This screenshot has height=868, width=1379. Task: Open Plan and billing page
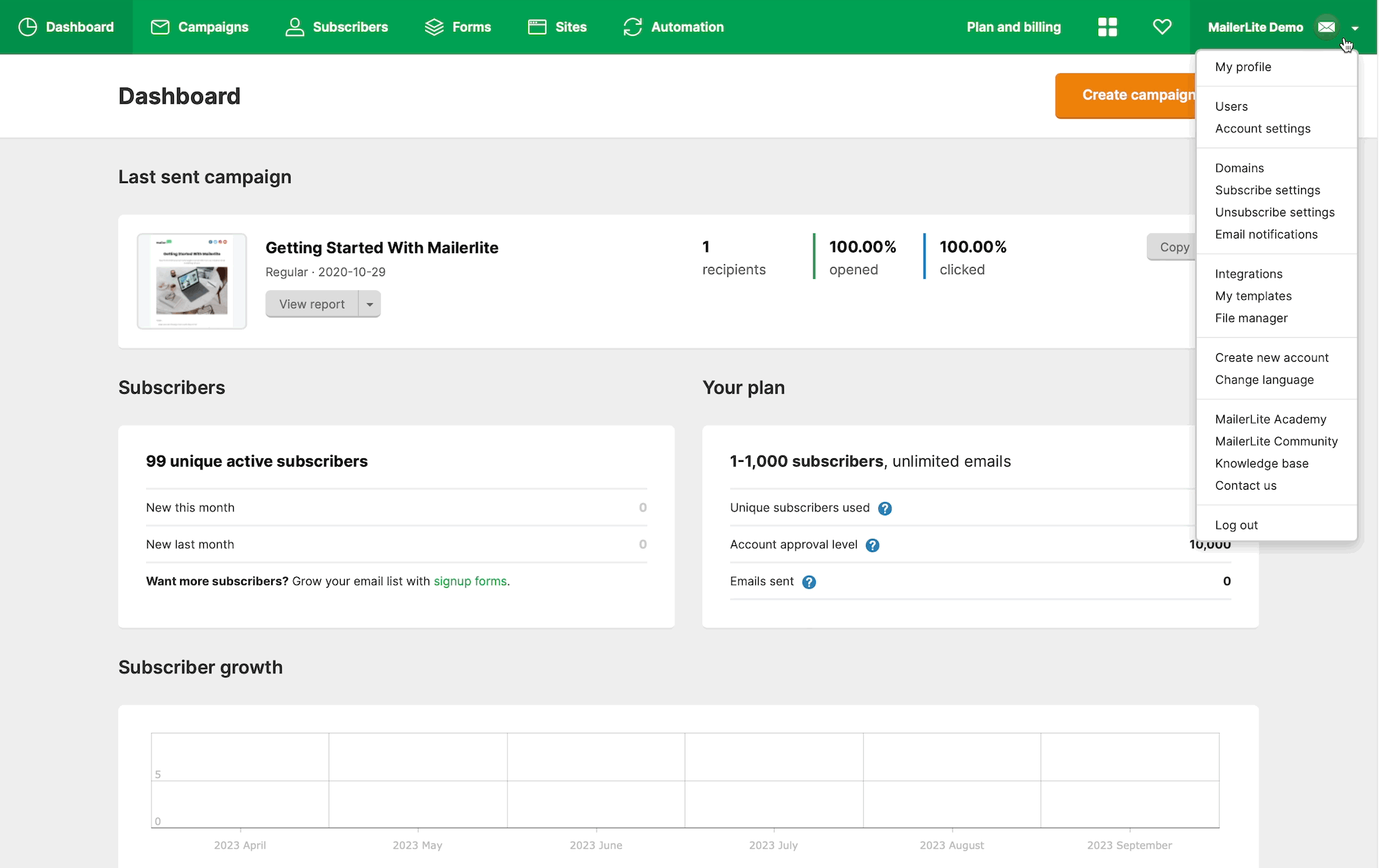(1013, 27)
